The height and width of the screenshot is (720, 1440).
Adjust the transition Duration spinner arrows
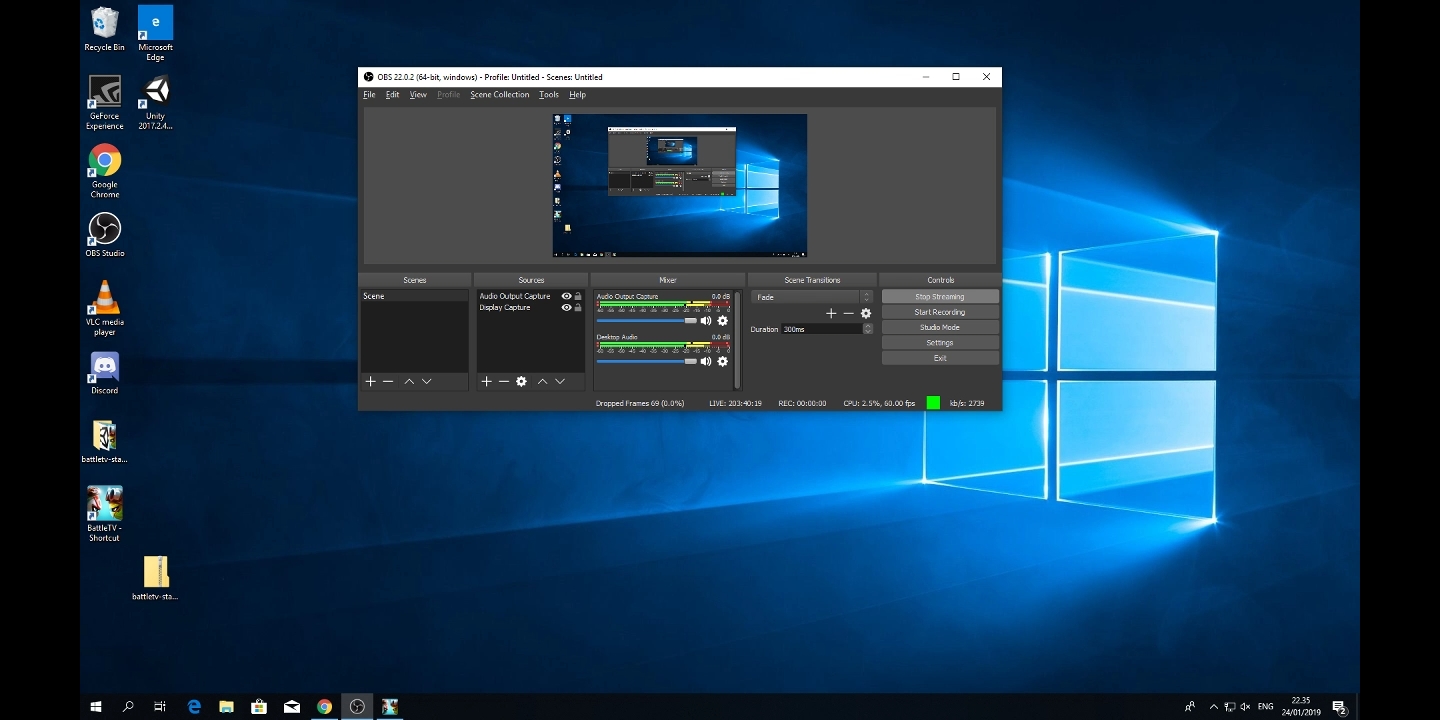(867, 329)
